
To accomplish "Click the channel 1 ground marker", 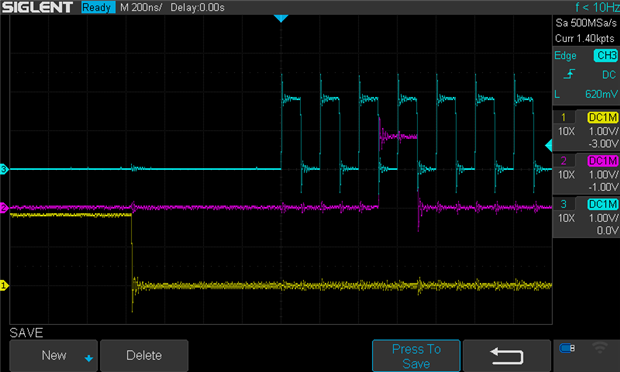I will tap(4, 285).
